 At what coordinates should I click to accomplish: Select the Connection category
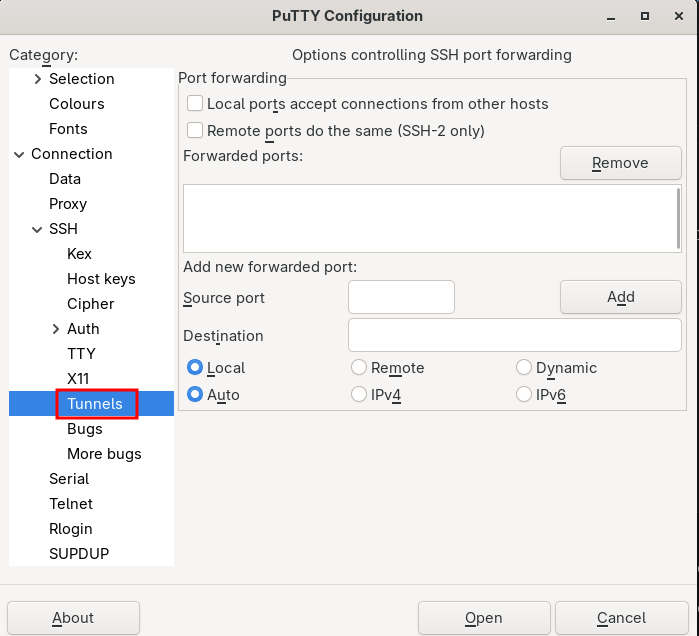[72, 154]
